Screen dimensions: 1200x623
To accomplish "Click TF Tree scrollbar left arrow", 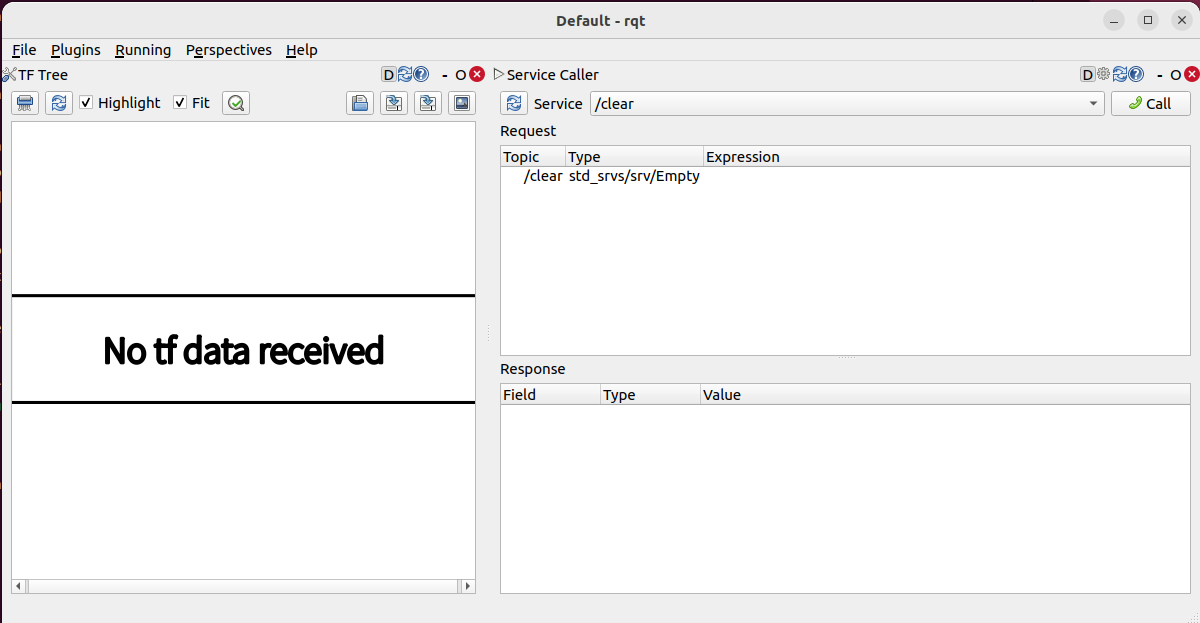I will (19, 586).
